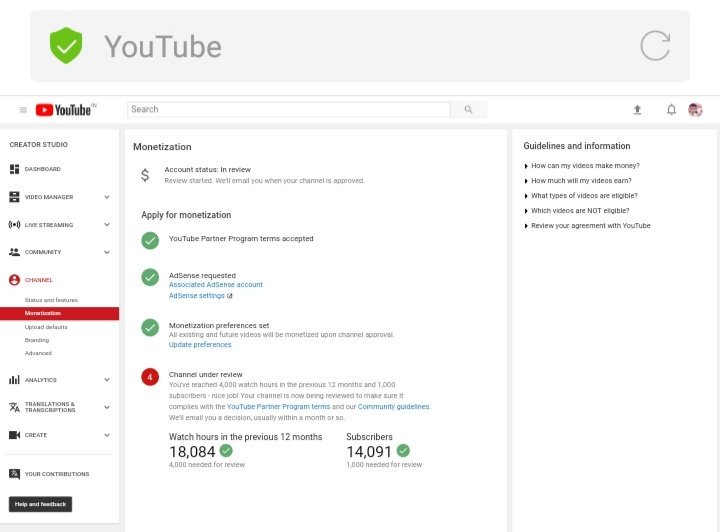Open the notifications bell

(671, 110)
